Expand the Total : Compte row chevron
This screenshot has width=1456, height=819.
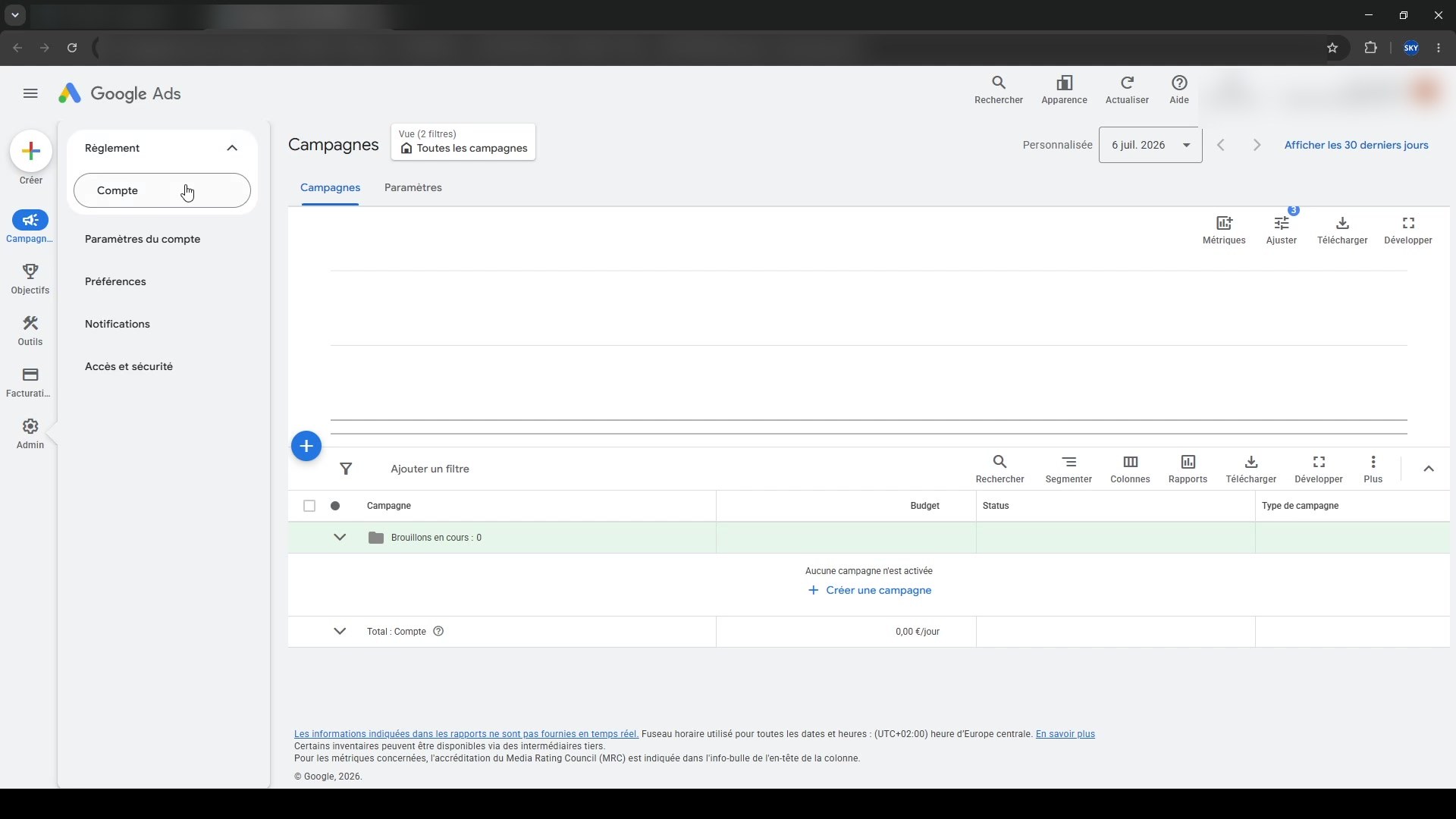click(x=340, y=631)
